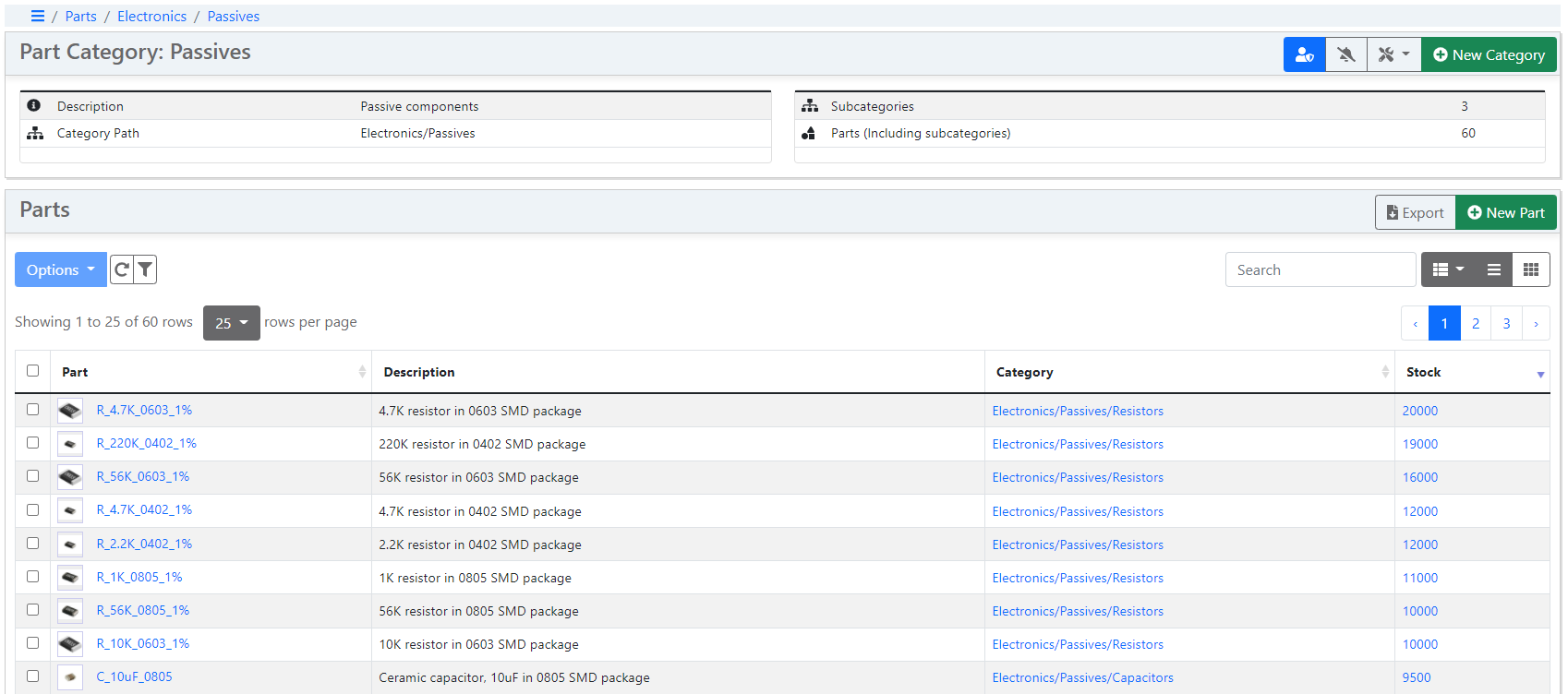Image resolution: width=1568 pixels, height=694 pixels.
Task: Select checkbox for R_4.7K_0603_1% row
Action: [33, 410]
